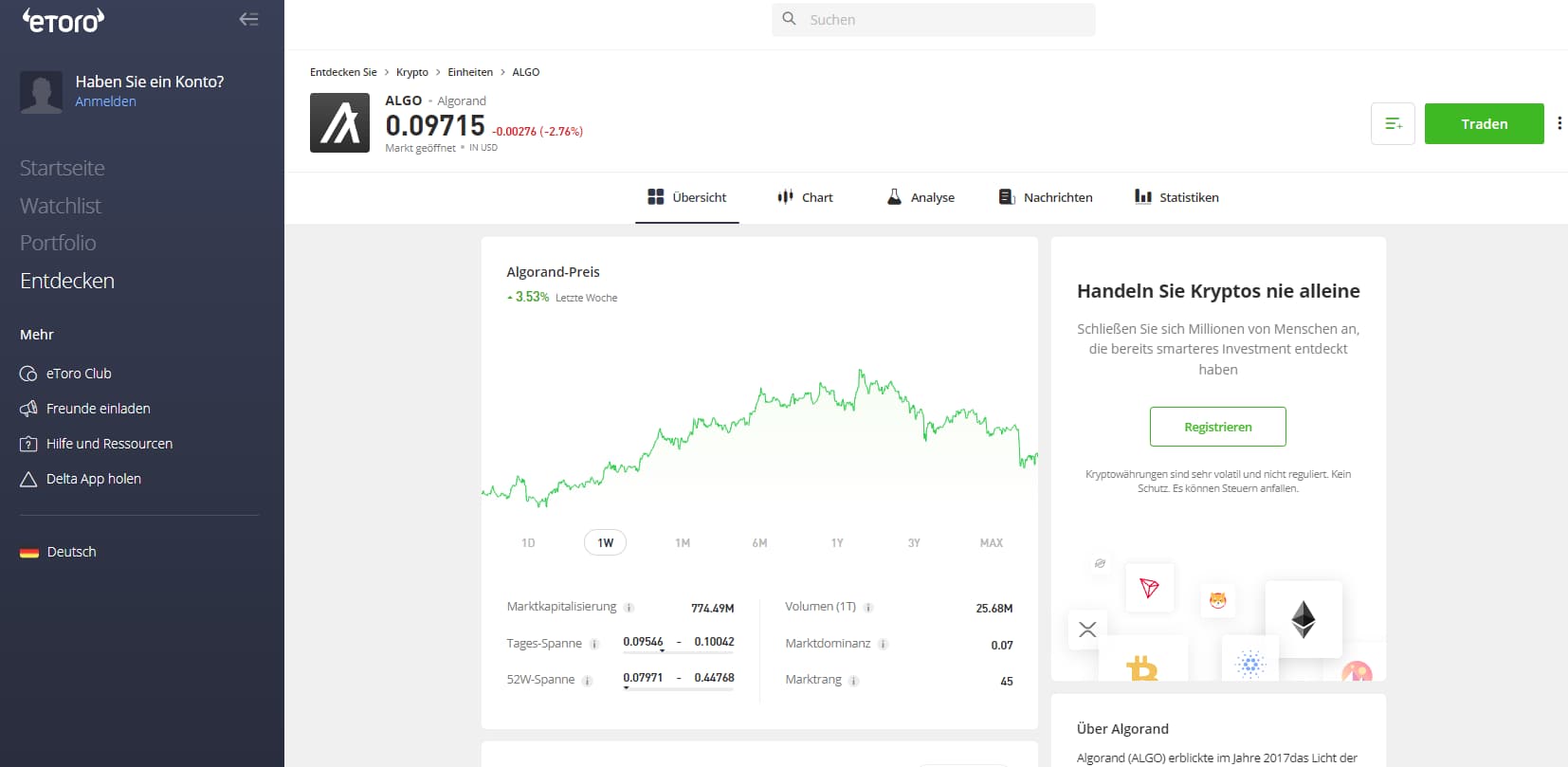
Task: Click the Anmelden link
Action: pos(106,101)
